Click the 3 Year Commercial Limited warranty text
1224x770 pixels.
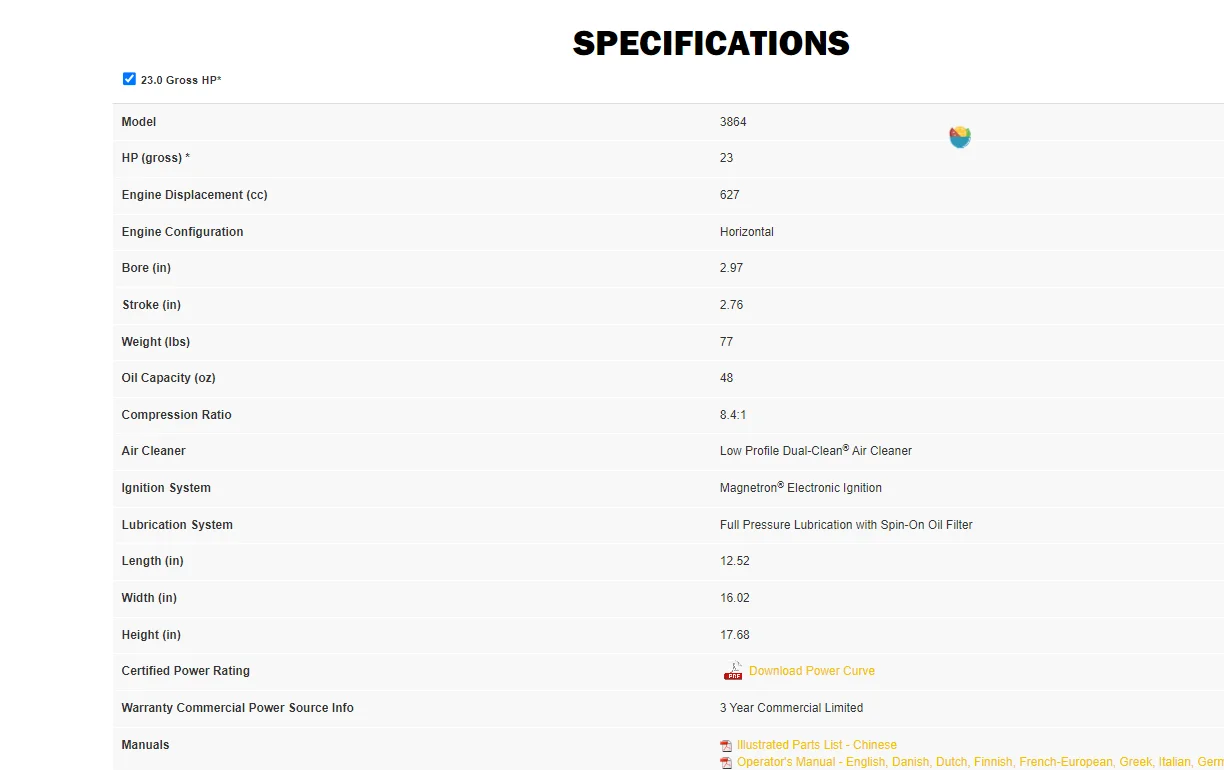(791, 708)
